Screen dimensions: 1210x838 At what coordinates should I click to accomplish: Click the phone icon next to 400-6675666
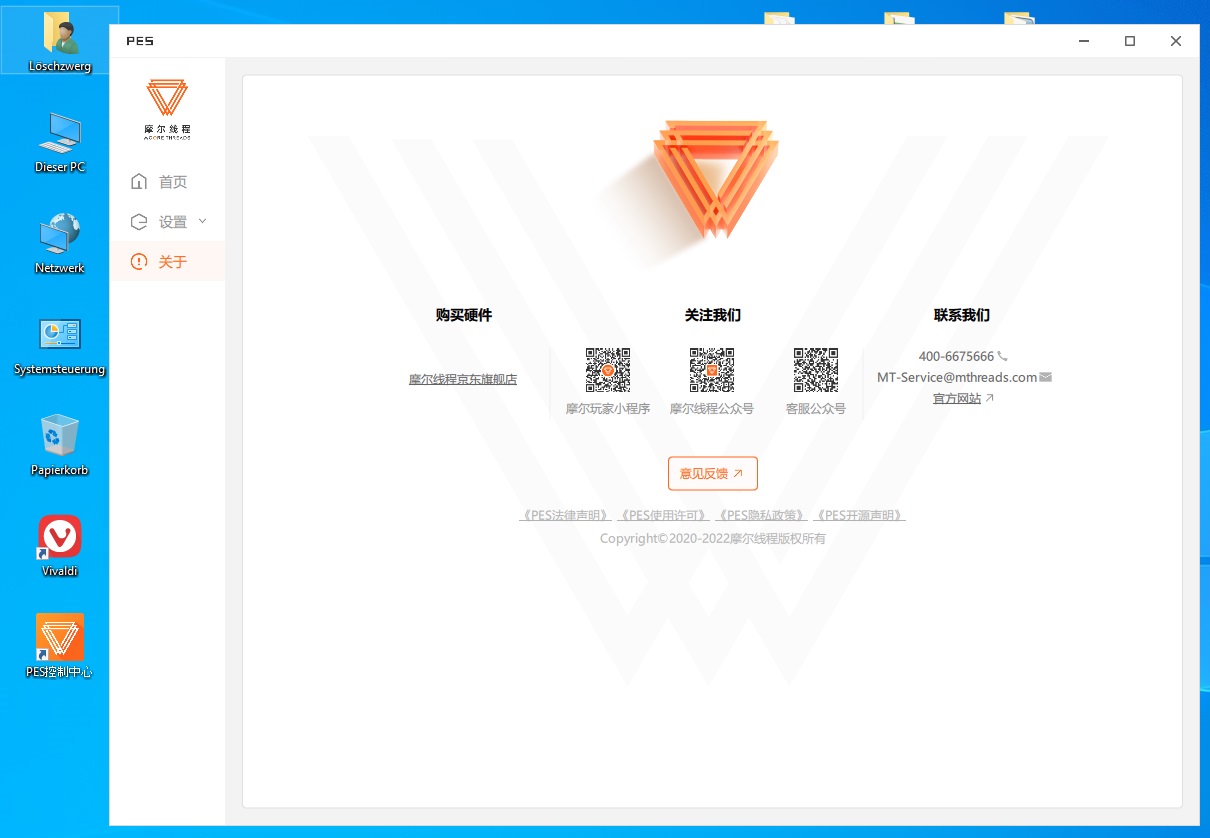1003,356
